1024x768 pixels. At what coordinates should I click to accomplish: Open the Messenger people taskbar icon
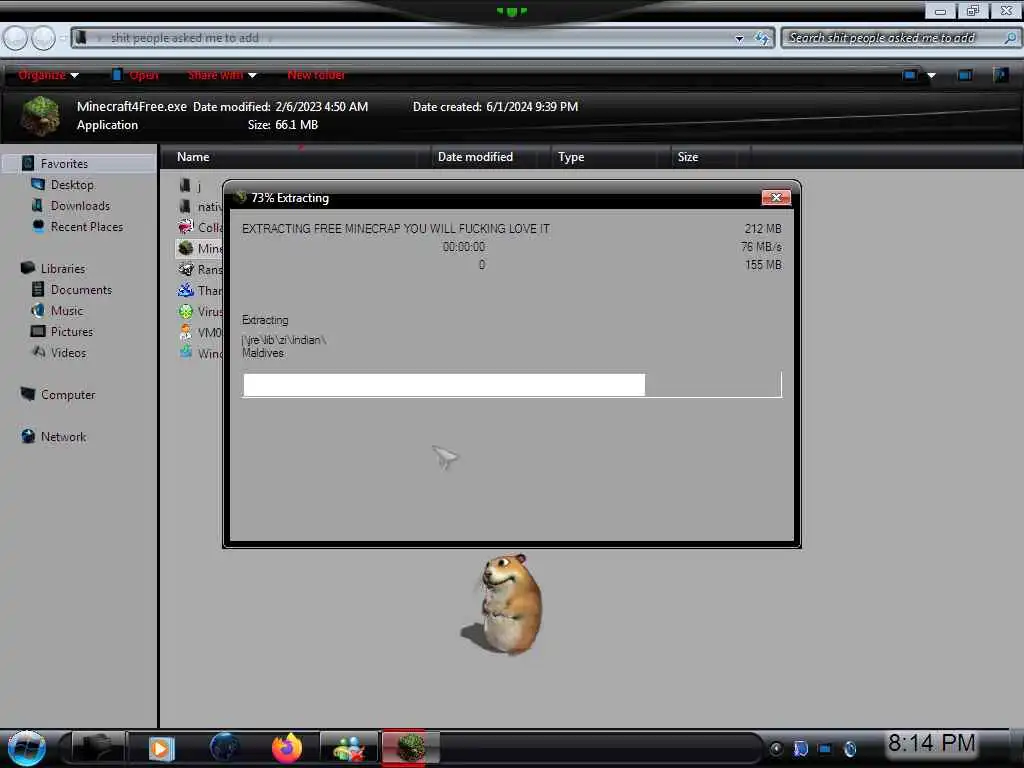(348, 748)
